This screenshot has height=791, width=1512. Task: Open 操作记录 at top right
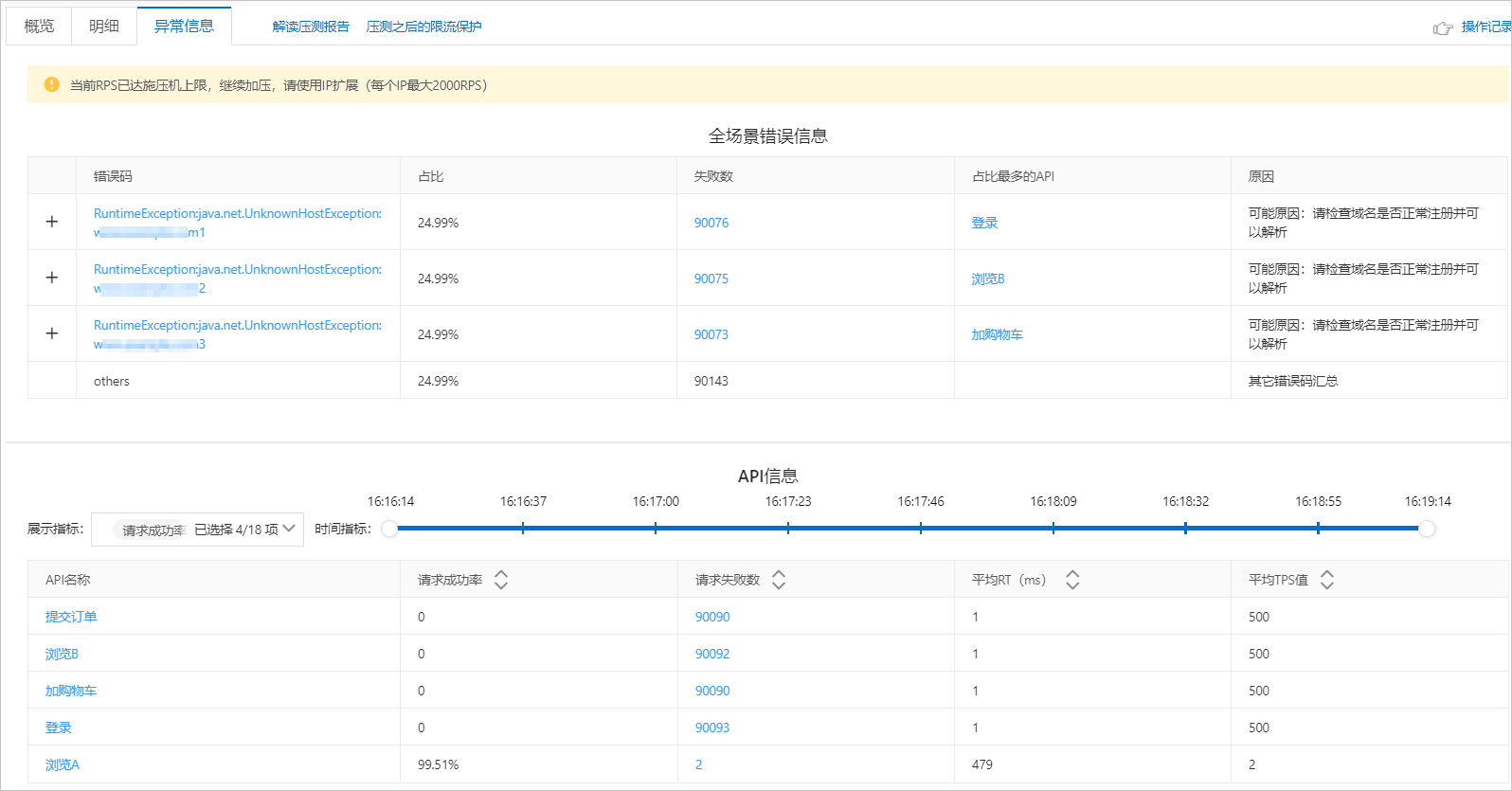(1485, 27)
